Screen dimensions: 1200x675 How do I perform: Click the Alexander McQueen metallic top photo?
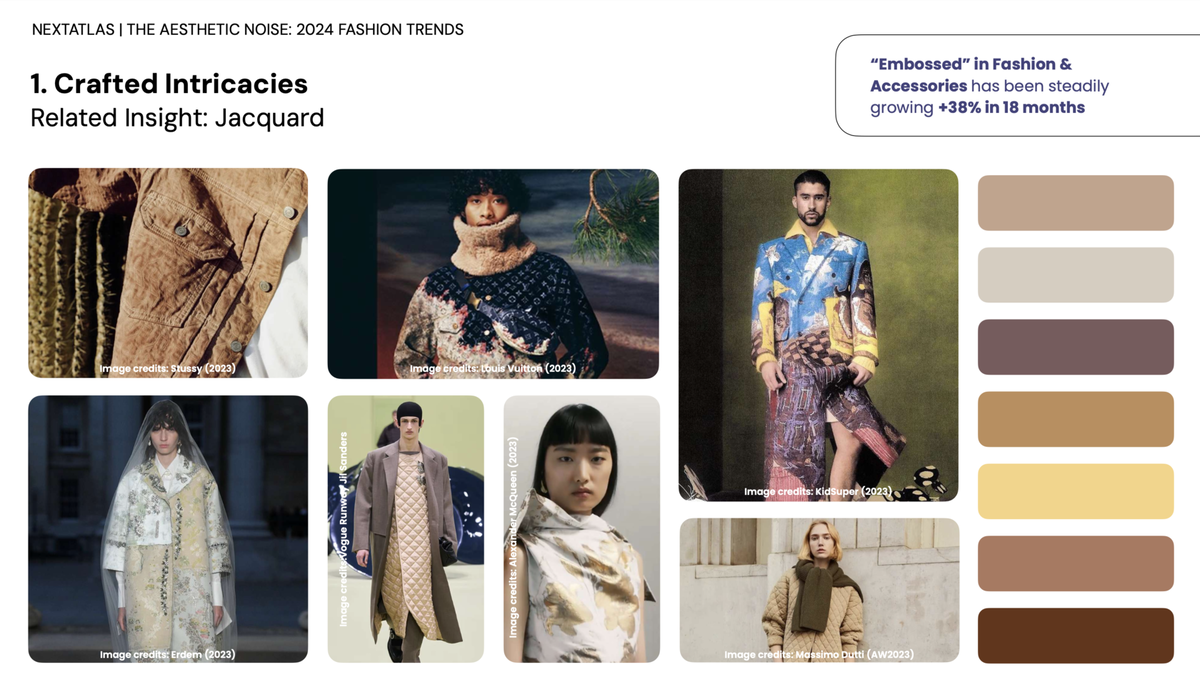582,529
